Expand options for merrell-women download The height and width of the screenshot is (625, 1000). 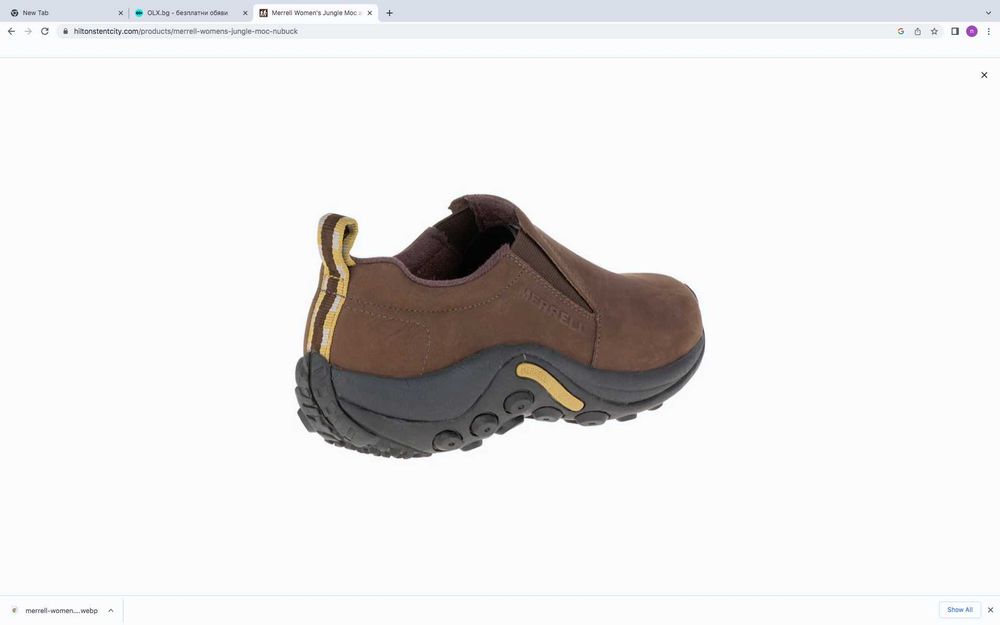[110, 610]
